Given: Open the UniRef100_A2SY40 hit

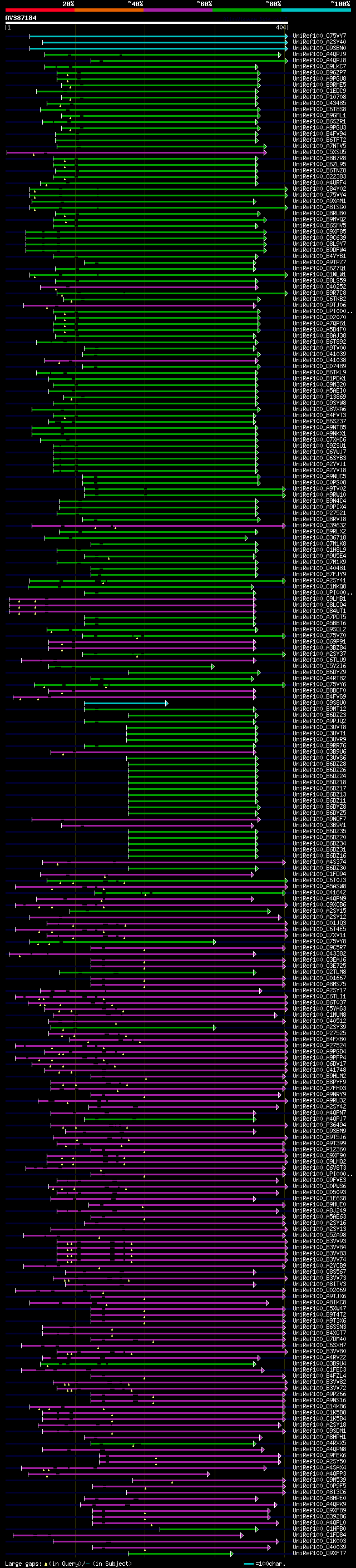Looking at the screenshot, I should coord(319,42).
